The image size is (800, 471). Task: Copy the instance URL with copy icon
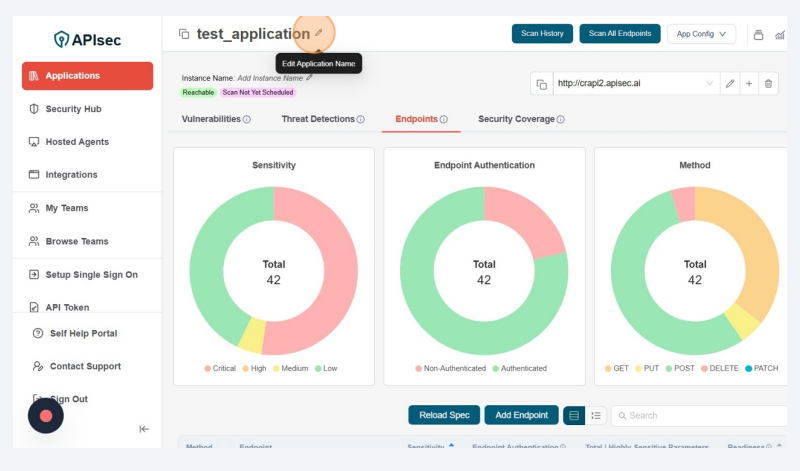[x=541, y=84]
